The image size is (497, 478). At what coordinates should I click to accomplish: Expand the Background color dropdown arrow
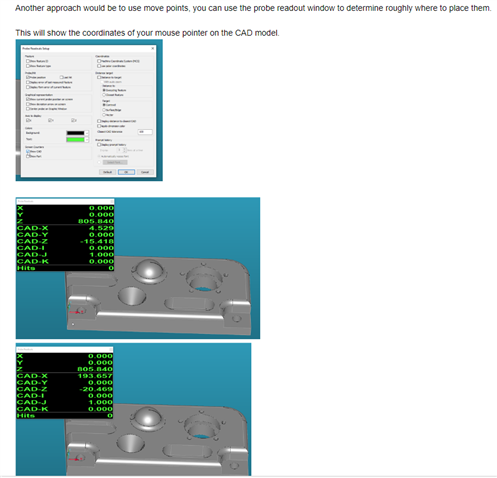pyautogui.click(x=86, y=133)
